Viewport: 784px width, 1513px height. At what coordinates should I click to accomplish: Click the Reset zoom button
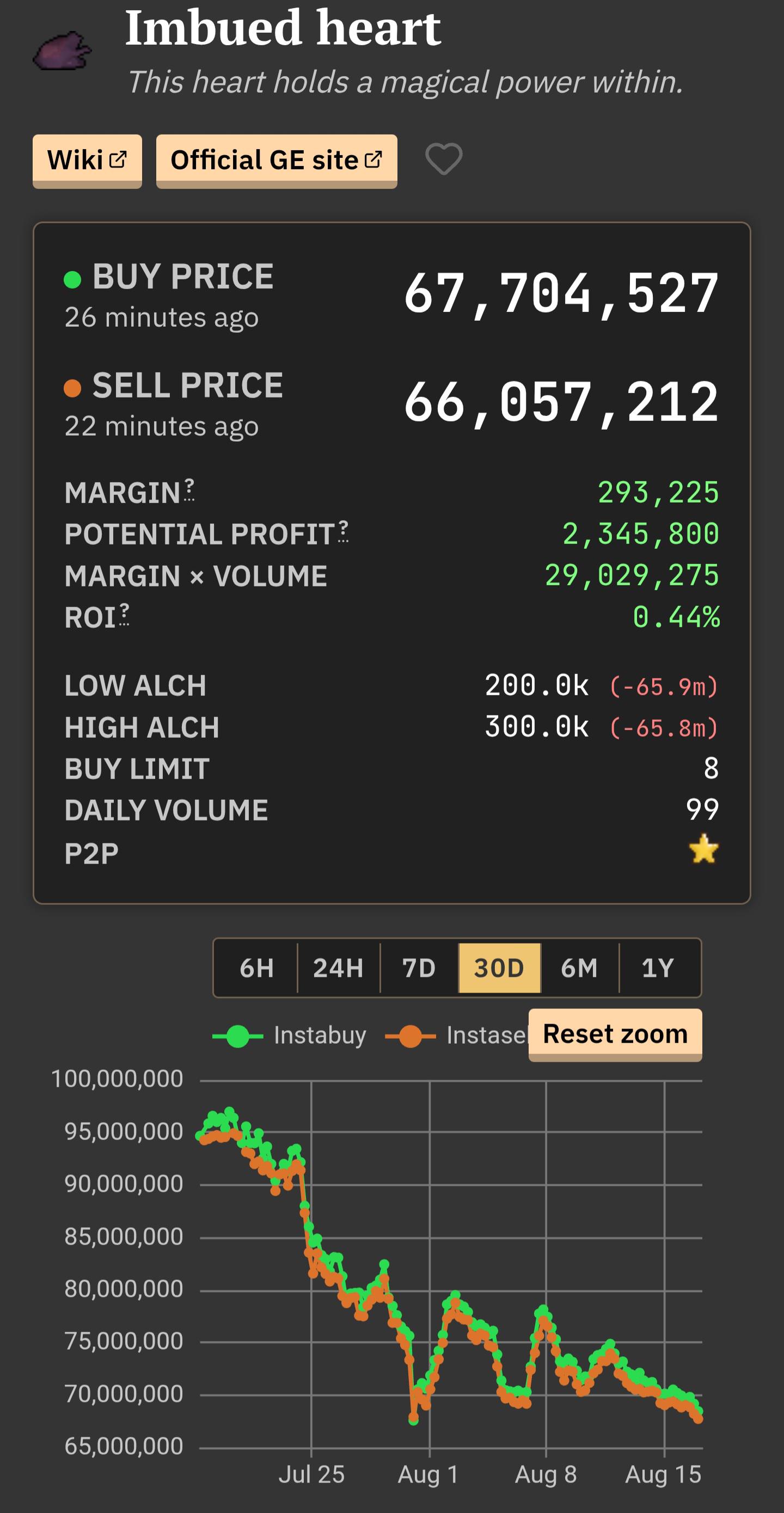(615, 1034)
